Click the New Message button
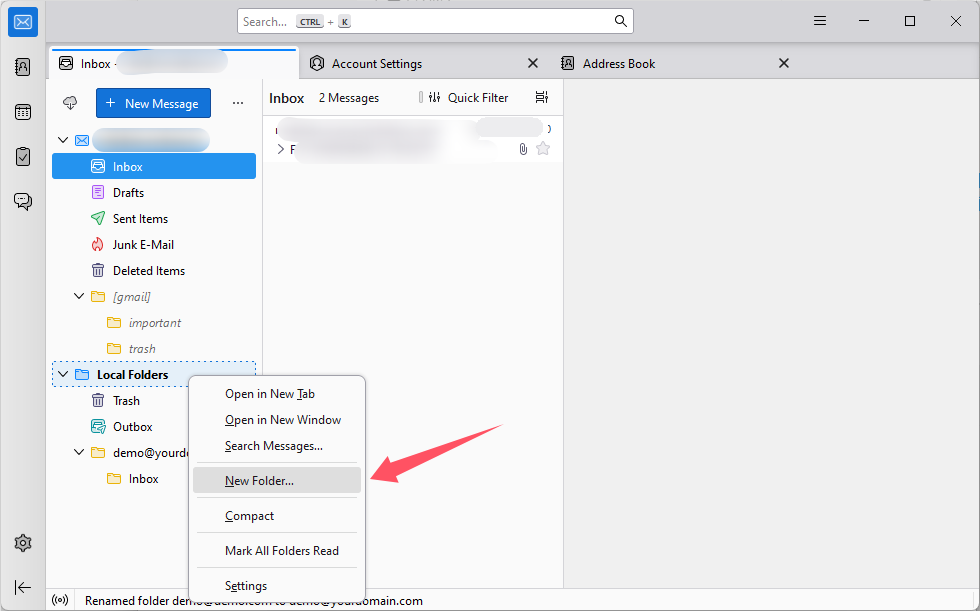 (x=153, y=103)
